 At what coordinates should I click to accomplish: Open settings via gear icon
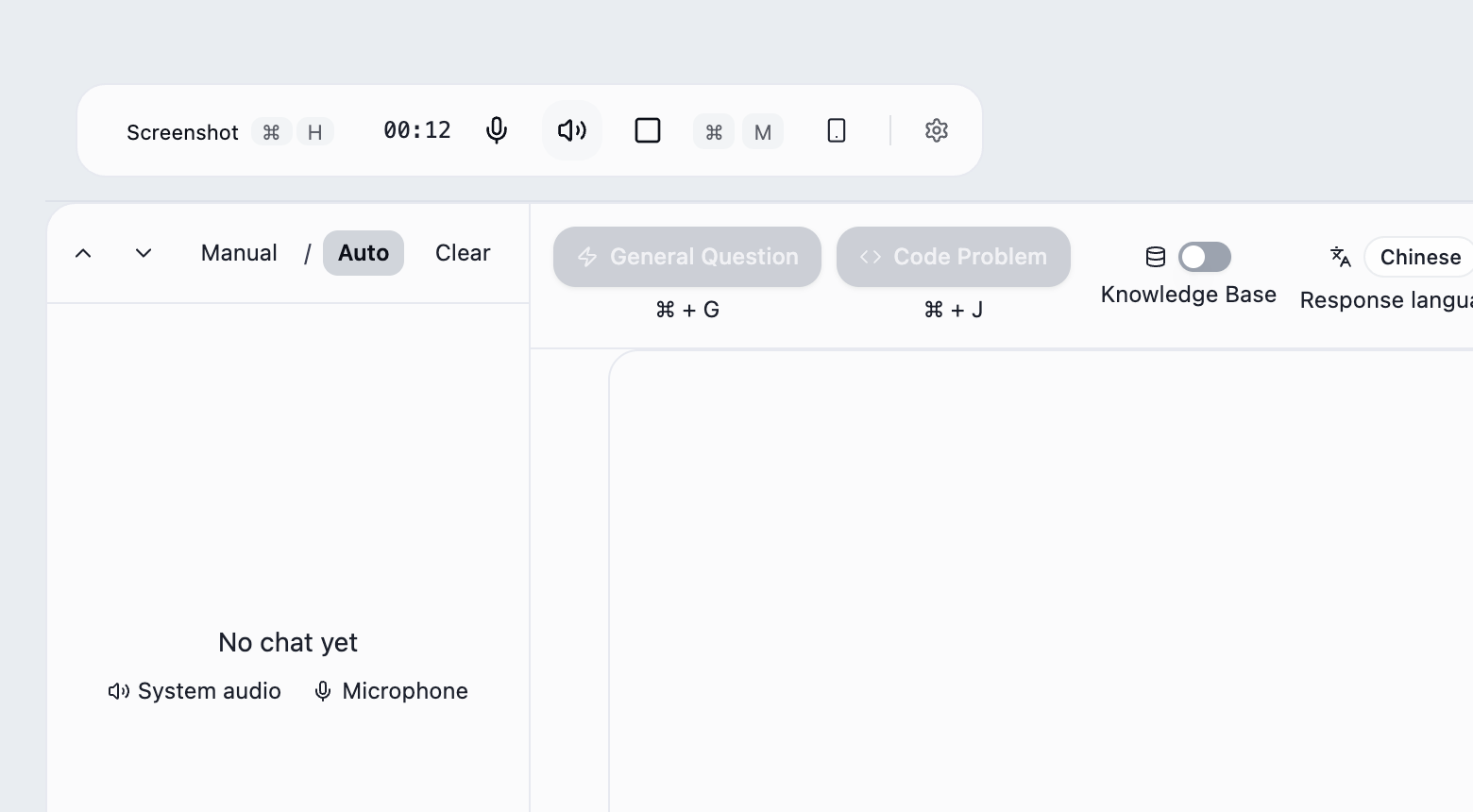(937, 130)
